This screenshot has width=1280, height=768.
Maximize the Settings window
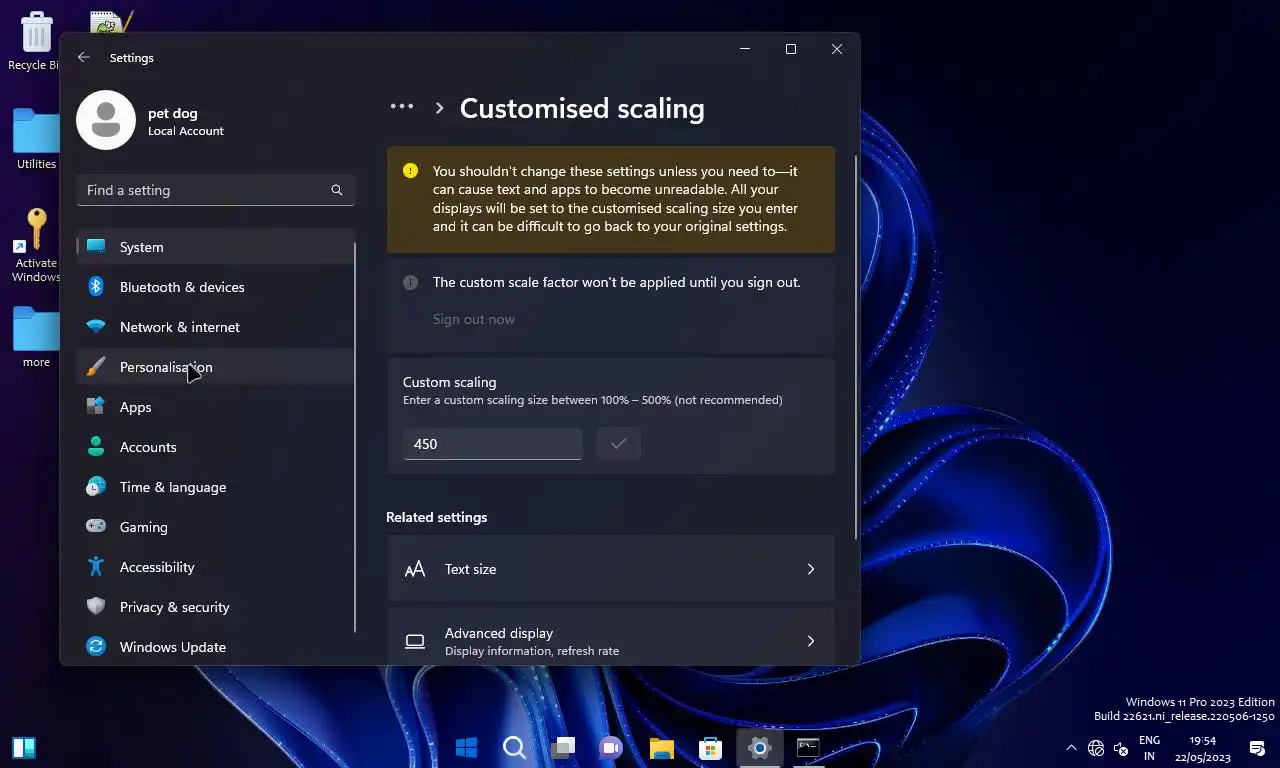pyautogui.click(x=791, y=49)
